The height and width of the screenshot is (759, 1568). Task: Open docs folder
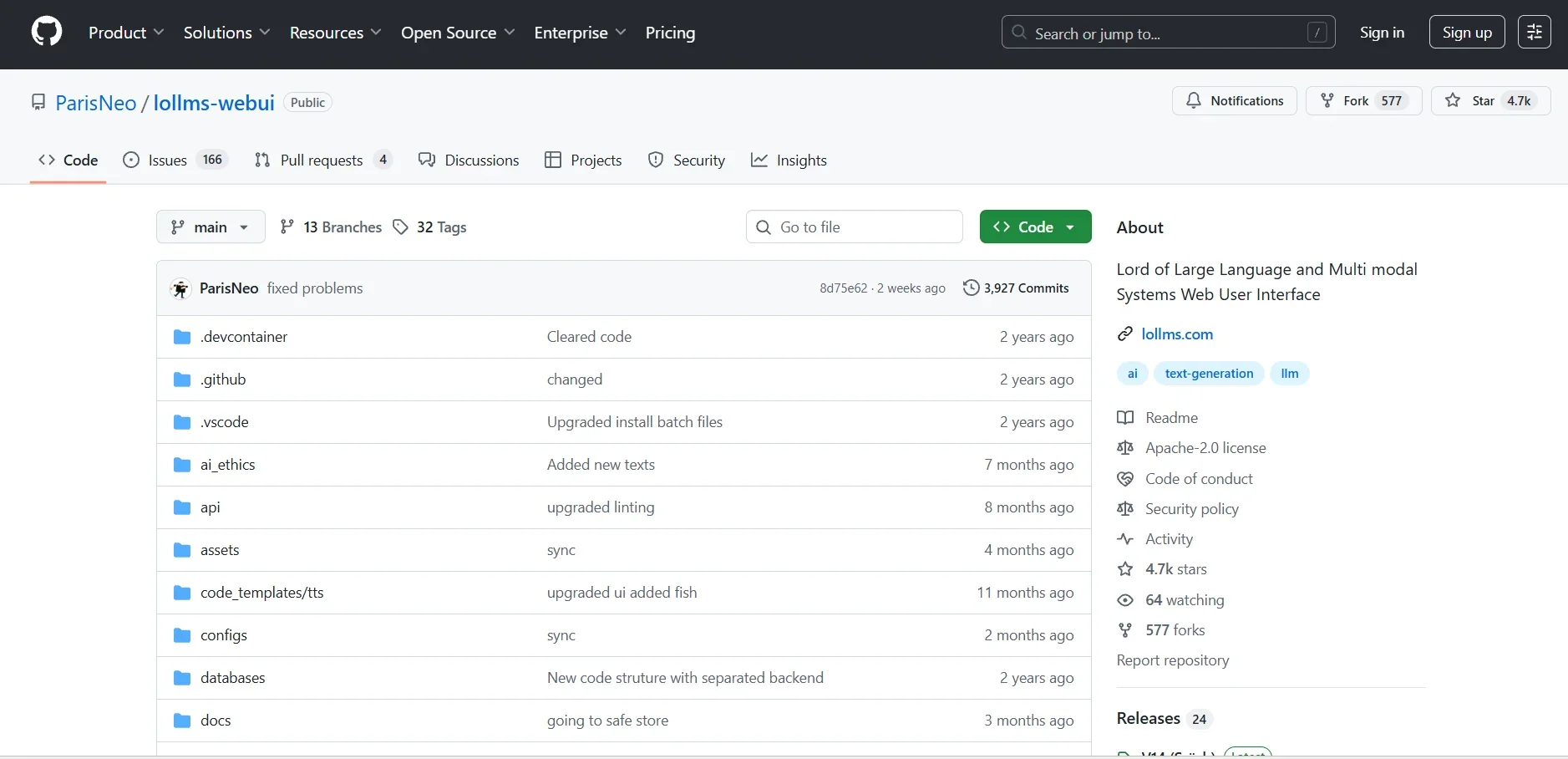pos(216,721)
